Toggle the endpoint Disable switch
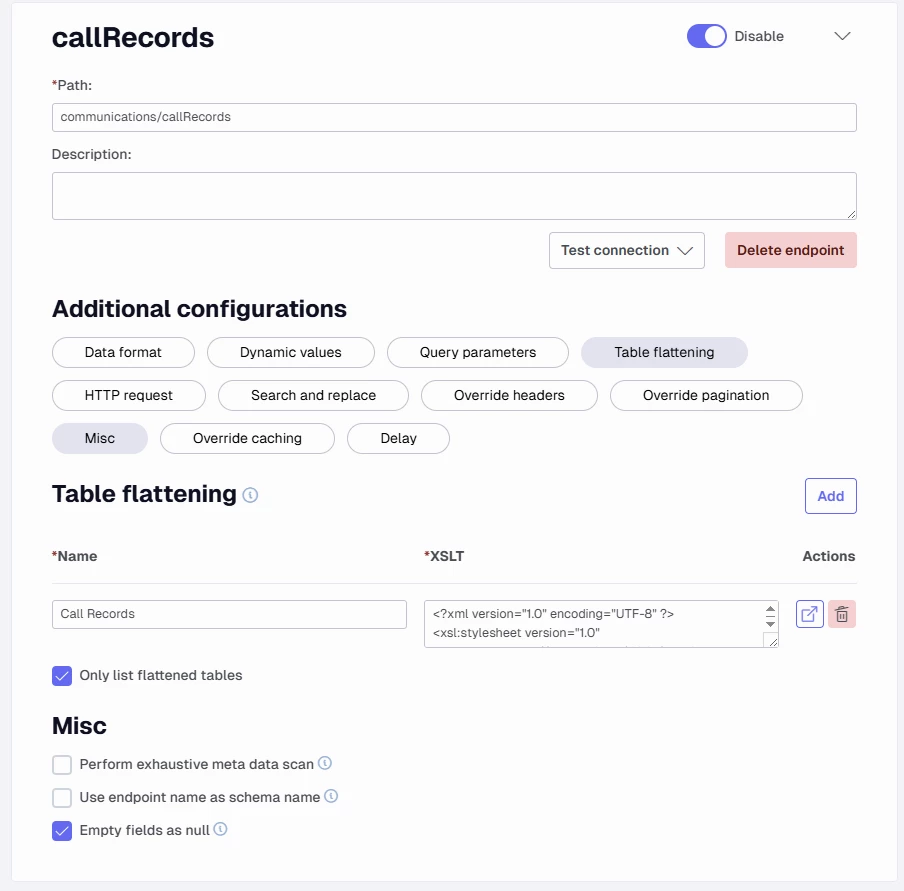The image size is (904, 891). click(x=706, y=36)
